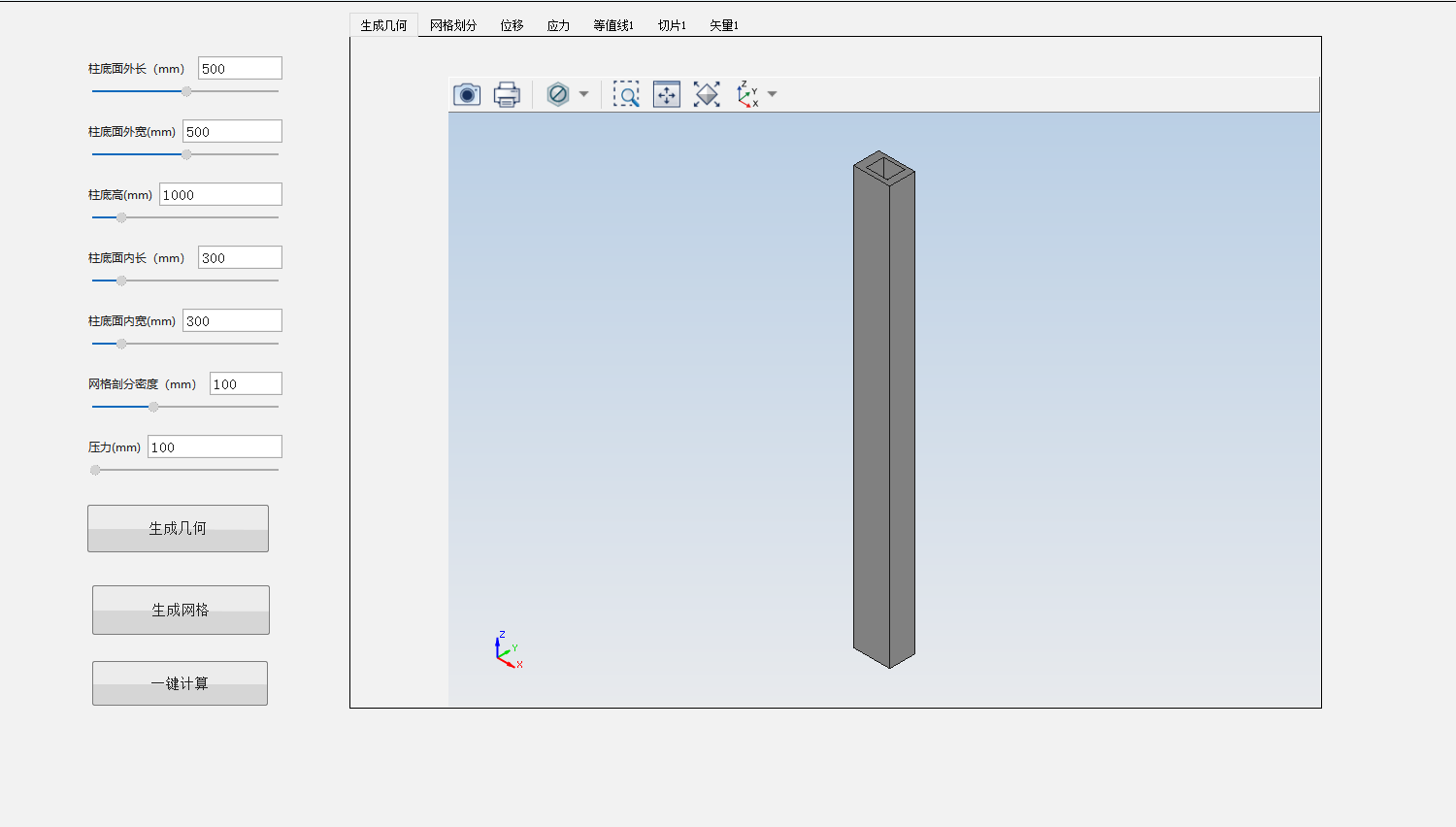Click the 柱底面内宽 input field
1456x827 pixels.
coord(232,320)
